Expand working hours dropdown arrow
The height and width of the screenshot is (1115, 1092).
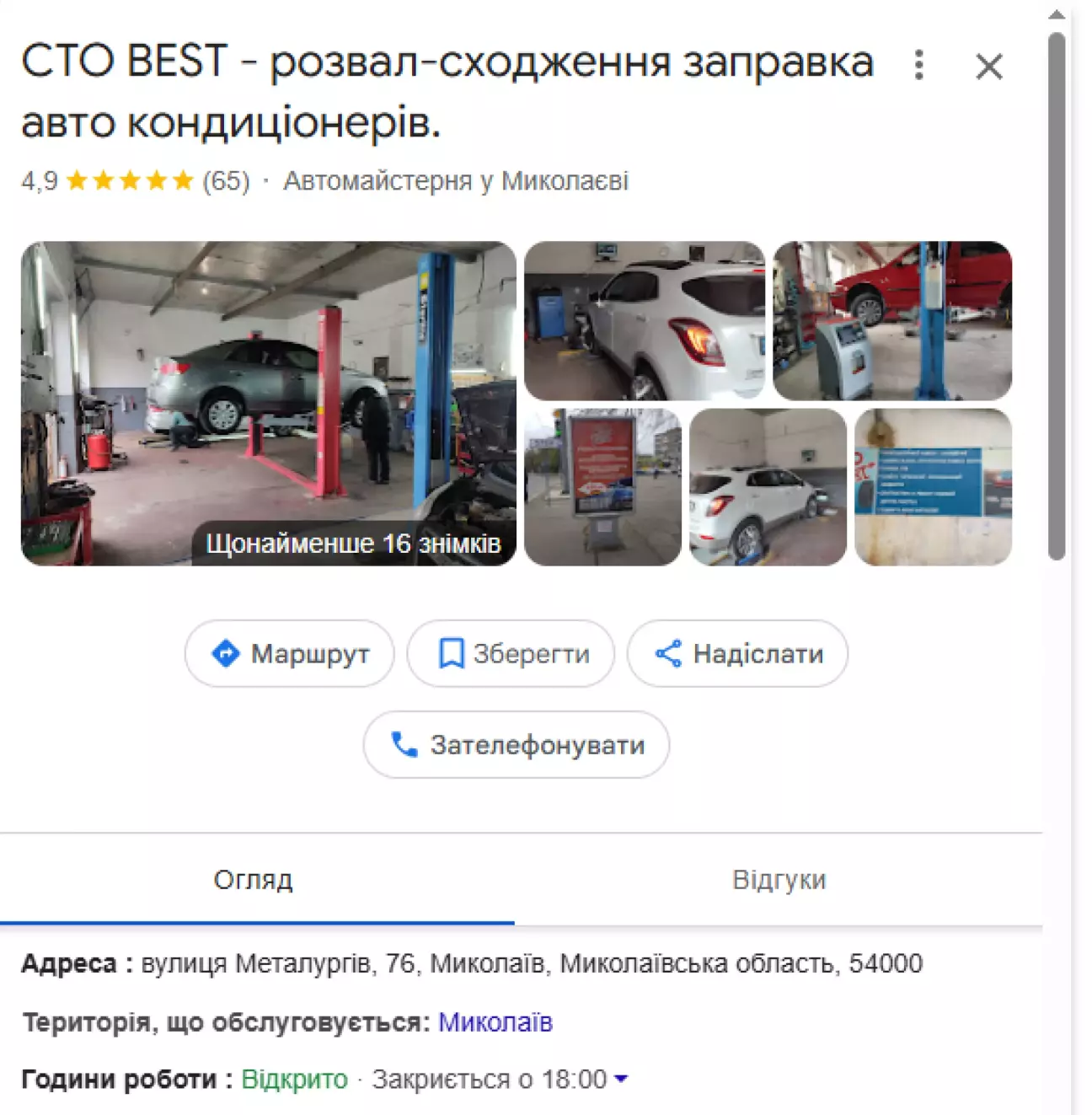(x=621, y=1079)
